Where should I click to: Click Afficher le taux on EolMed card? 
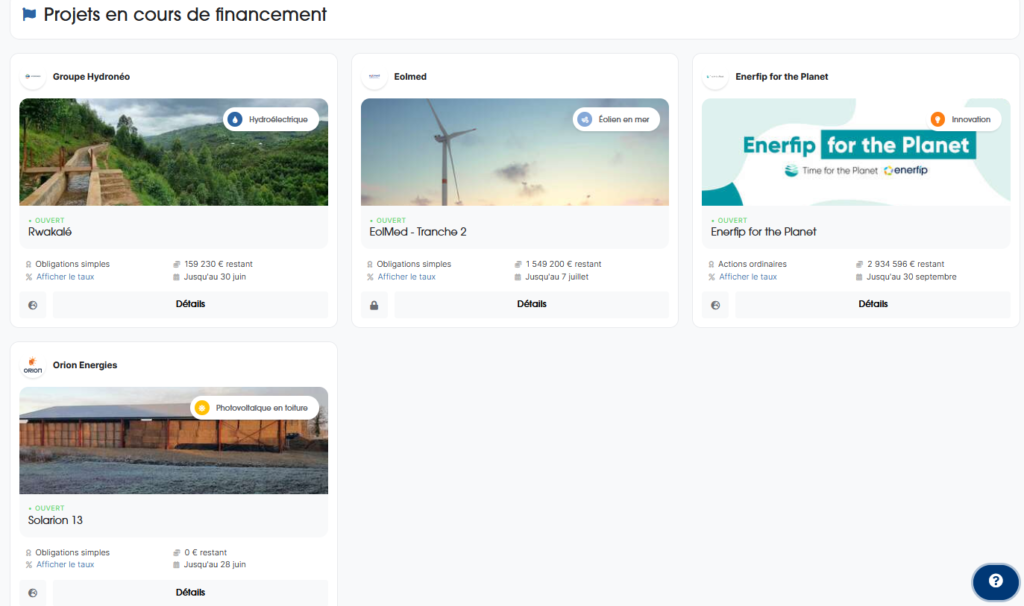click(x=406, y=277)
